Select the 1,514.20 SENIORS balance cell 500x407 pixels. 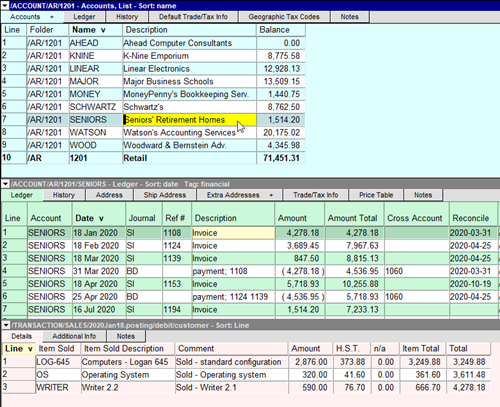point(281,120)
